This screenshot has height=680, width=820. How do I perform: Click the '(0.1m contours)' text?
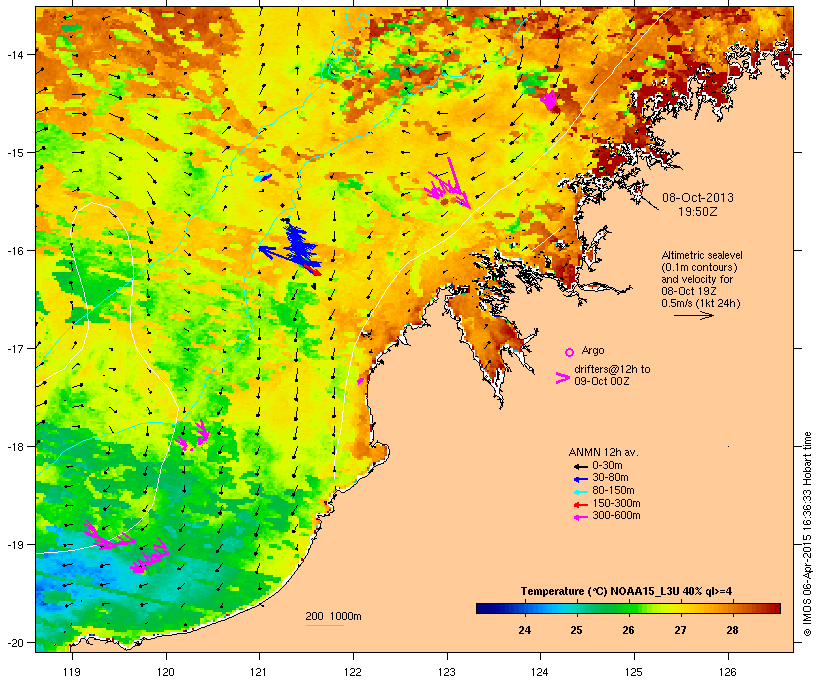point(700,267)
